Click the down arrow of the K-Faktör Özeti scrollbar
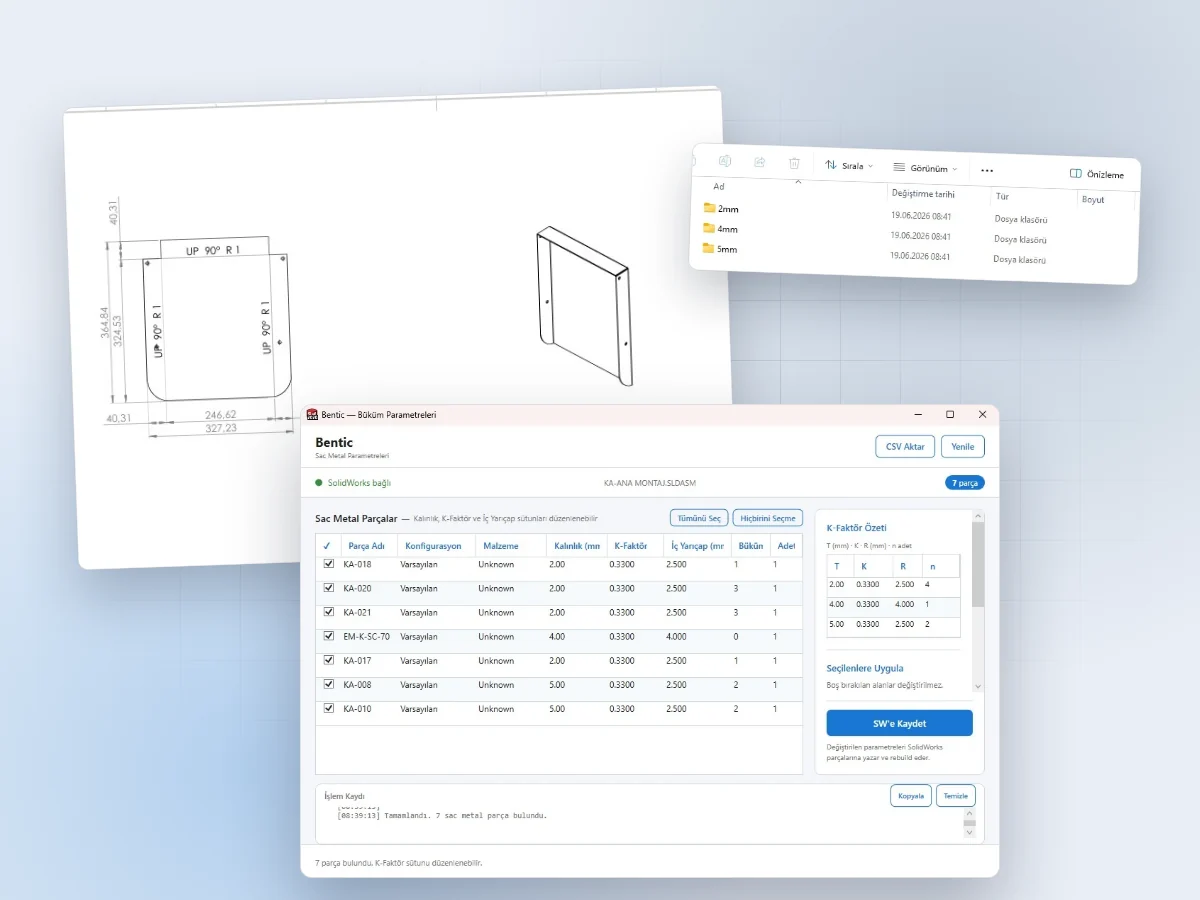The height and width of the screenshot is (900, 1200). coord(978,687)
